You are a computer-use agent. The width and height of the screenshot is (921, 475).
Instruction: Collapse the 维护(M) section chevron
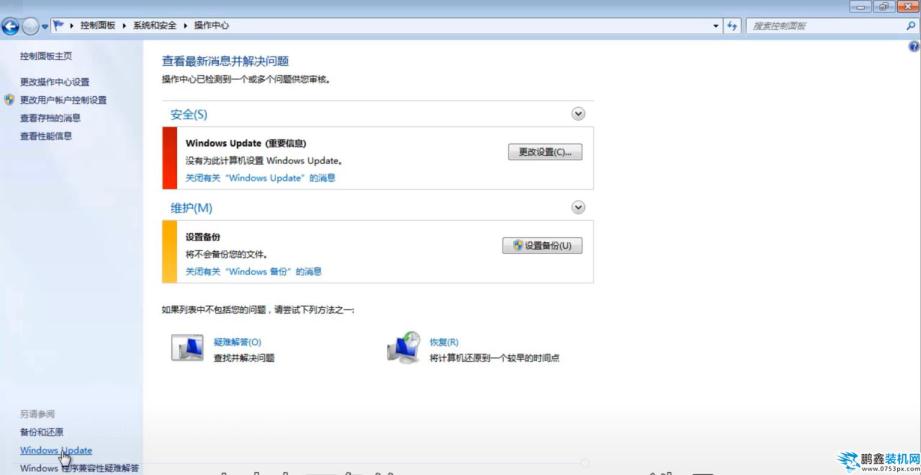coord(579,207)
